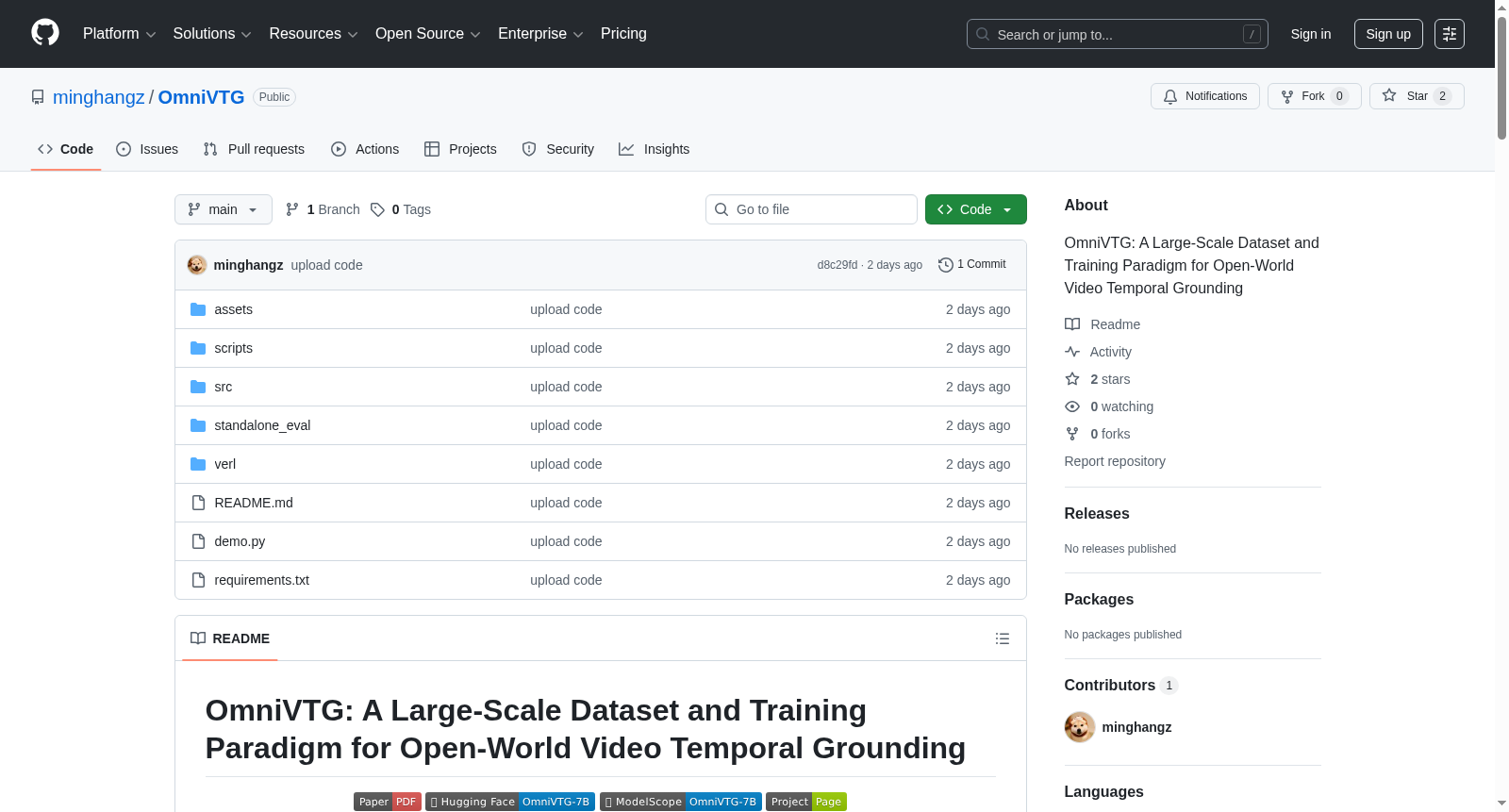Open the OmniVTG repository link
The image size is (1509, 812).
click(x=201, y=97)
